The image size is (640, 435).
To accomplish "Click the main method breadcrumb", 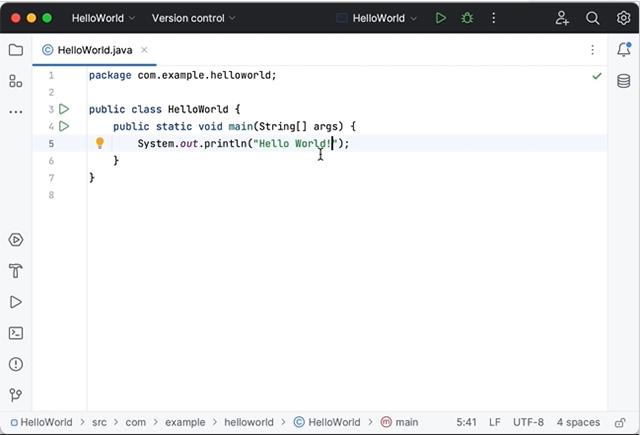I will [x=399, y=422].
